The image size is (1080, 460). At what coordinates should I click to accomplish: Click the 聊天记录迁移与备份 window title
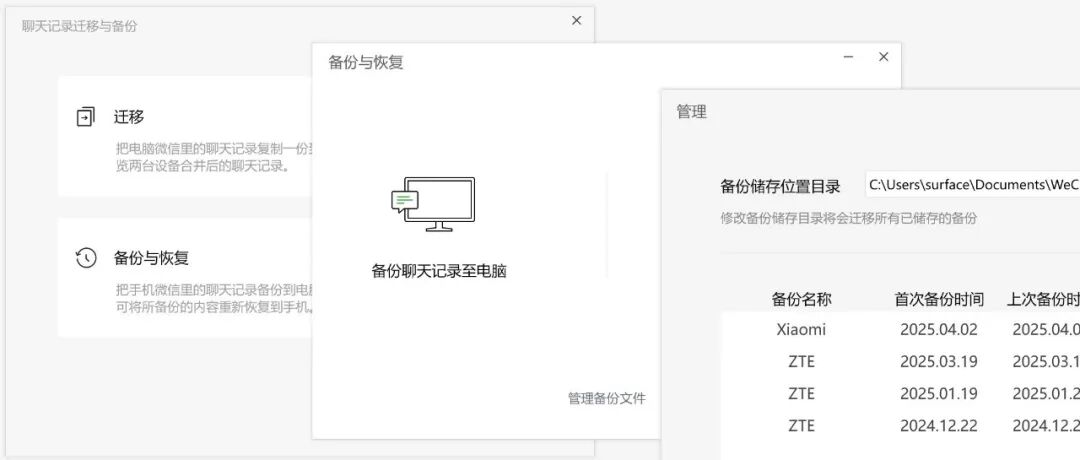79,26
